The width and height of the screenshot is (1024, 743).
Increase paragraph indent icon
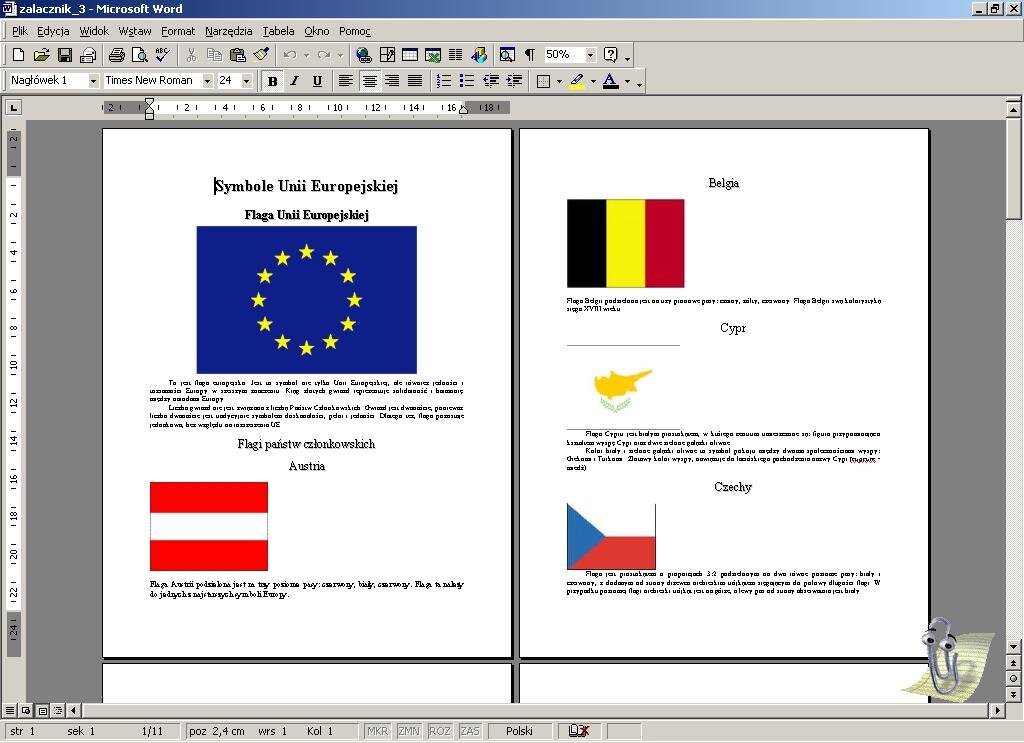pos(514,81)
